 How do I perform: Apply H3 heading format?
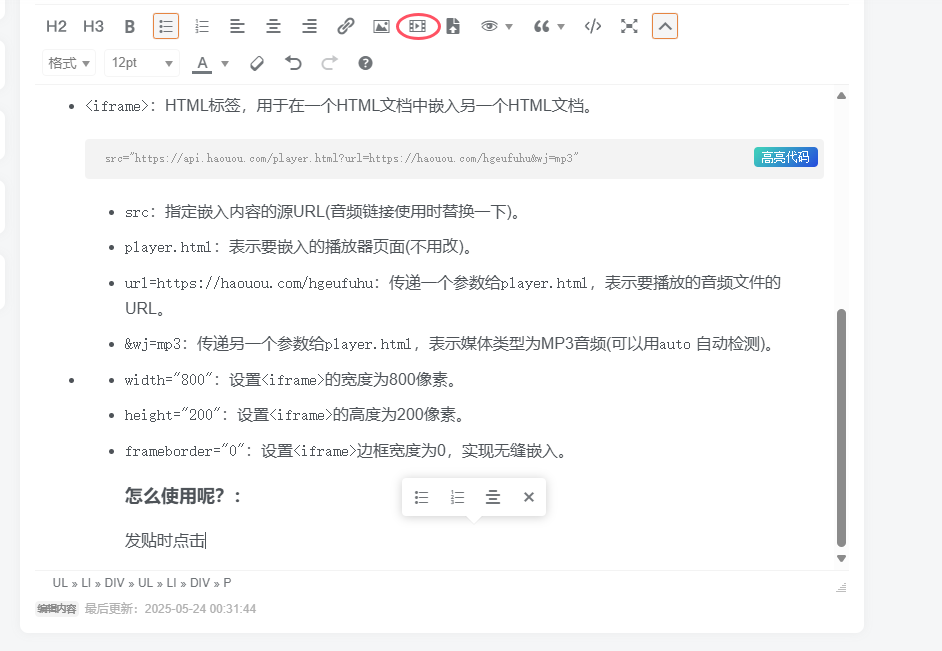click(93, 26)
